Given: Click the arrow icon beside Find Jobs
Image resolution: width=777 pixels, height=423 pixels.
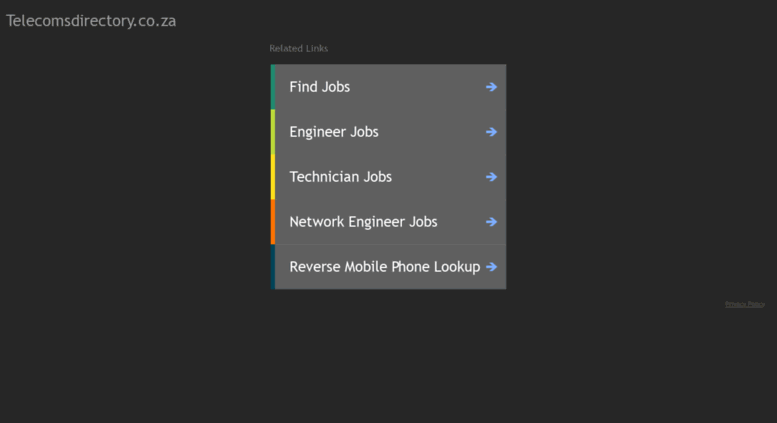Looking at the screenshot, I should click(x=491, y=87).
